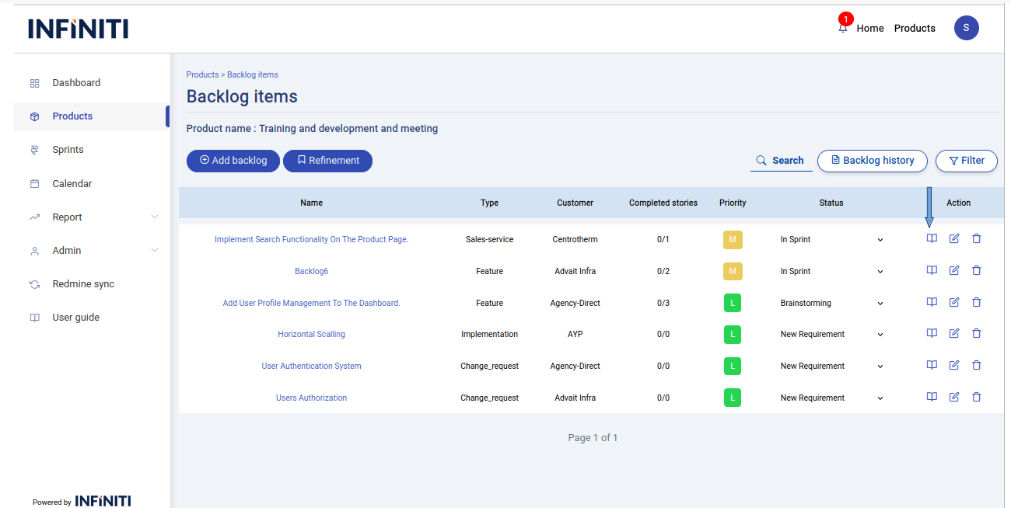Click the S user avatar
This screenshot has width=1010, height=508.
pyautogui.click(x=966, y=28)
